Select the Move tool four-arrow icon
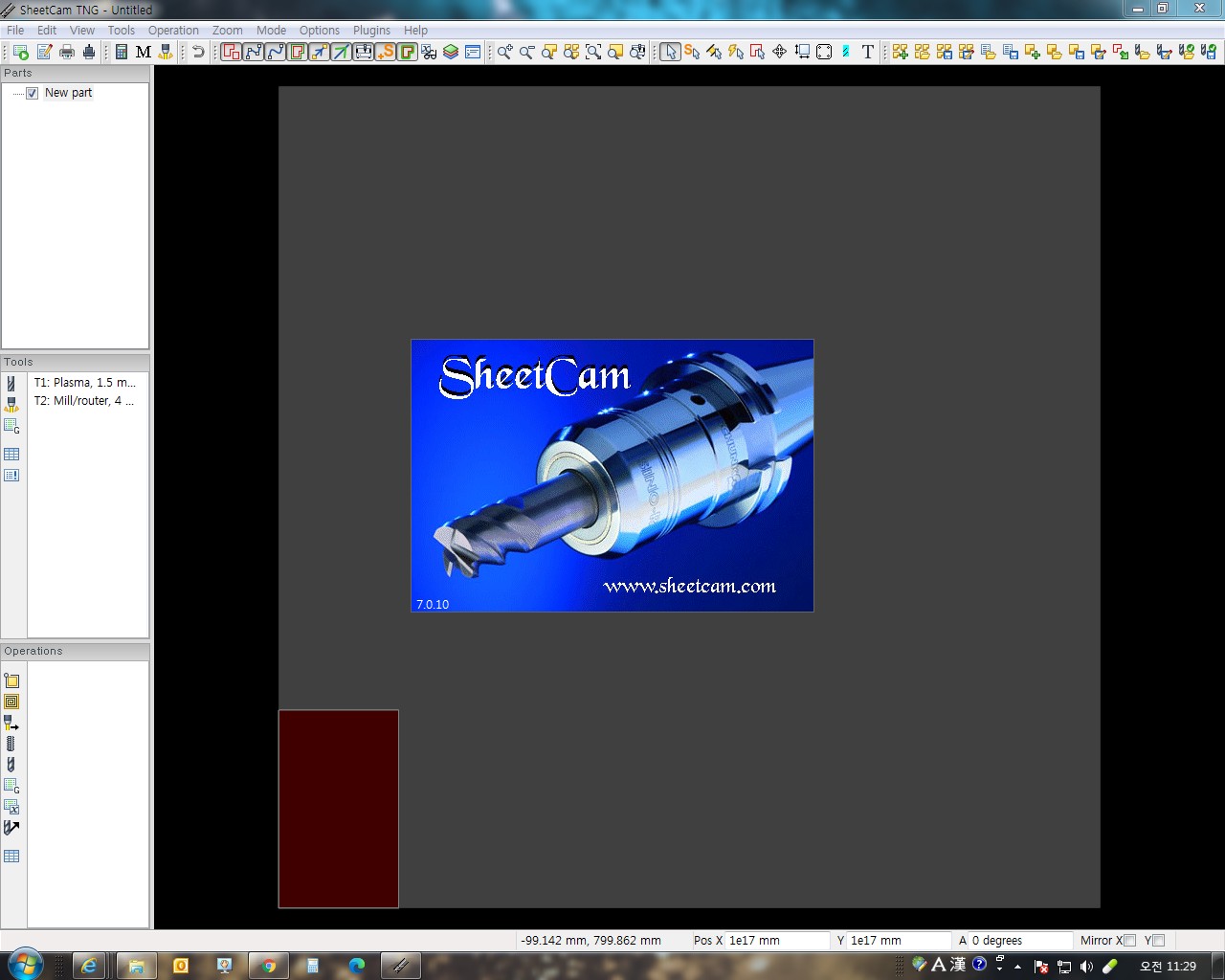Viewport: 1225px width, 980px height. click(x=780, y=52)
